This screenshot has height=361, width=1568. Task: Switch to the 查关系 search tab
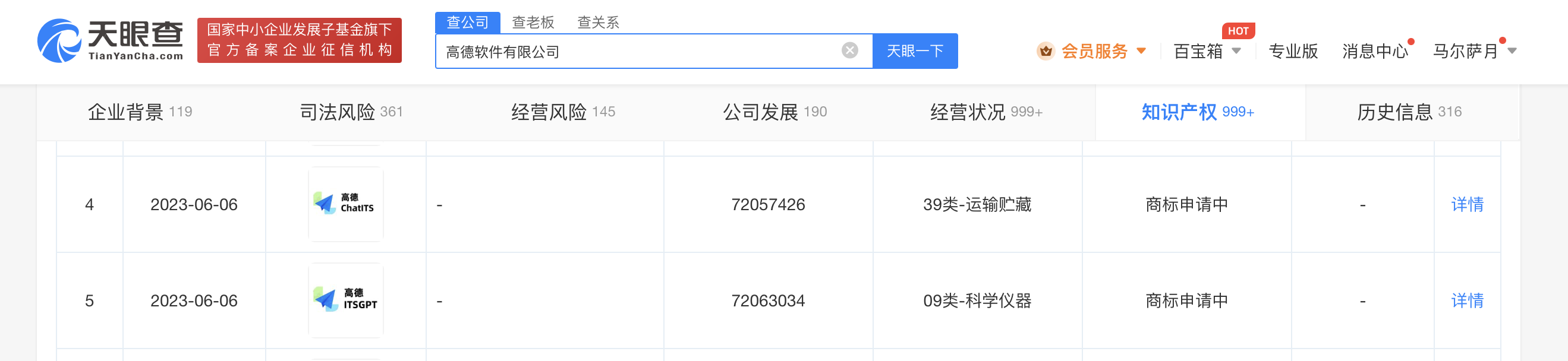point(599,23)
